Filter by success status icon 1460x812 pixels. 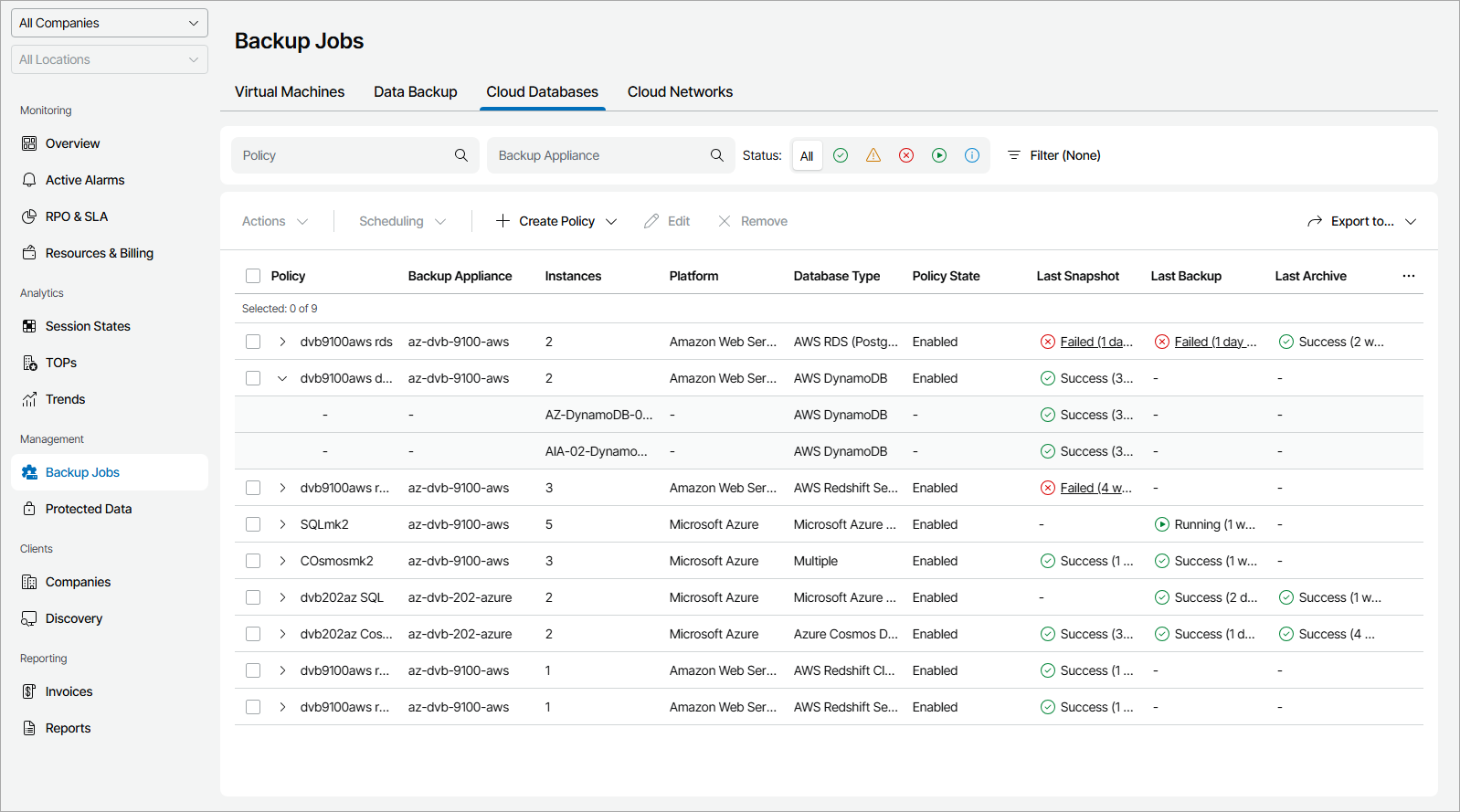click(841, 155)
